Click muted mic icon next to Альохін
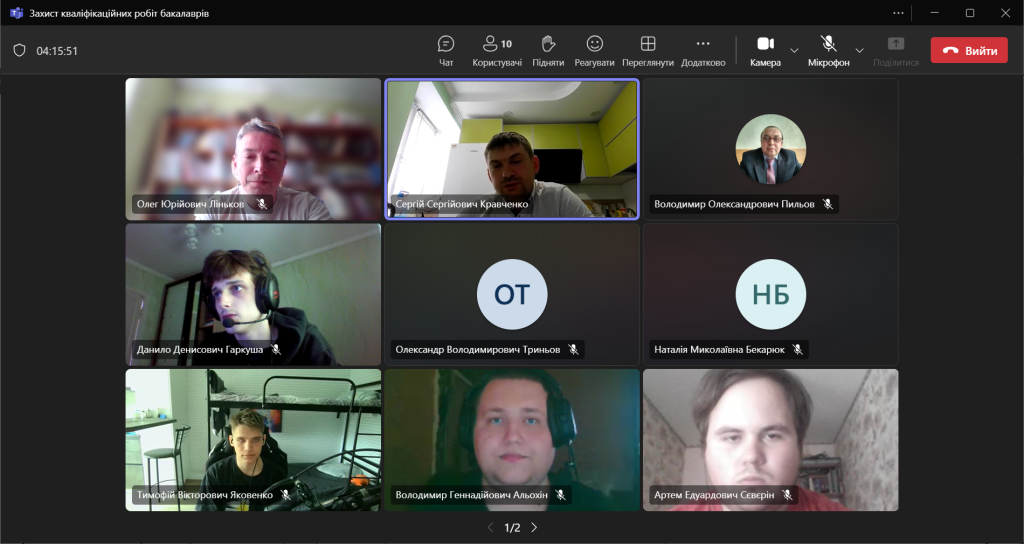Image resolution: width=1024 pixels, height=544 pixels. click(560, 494)
